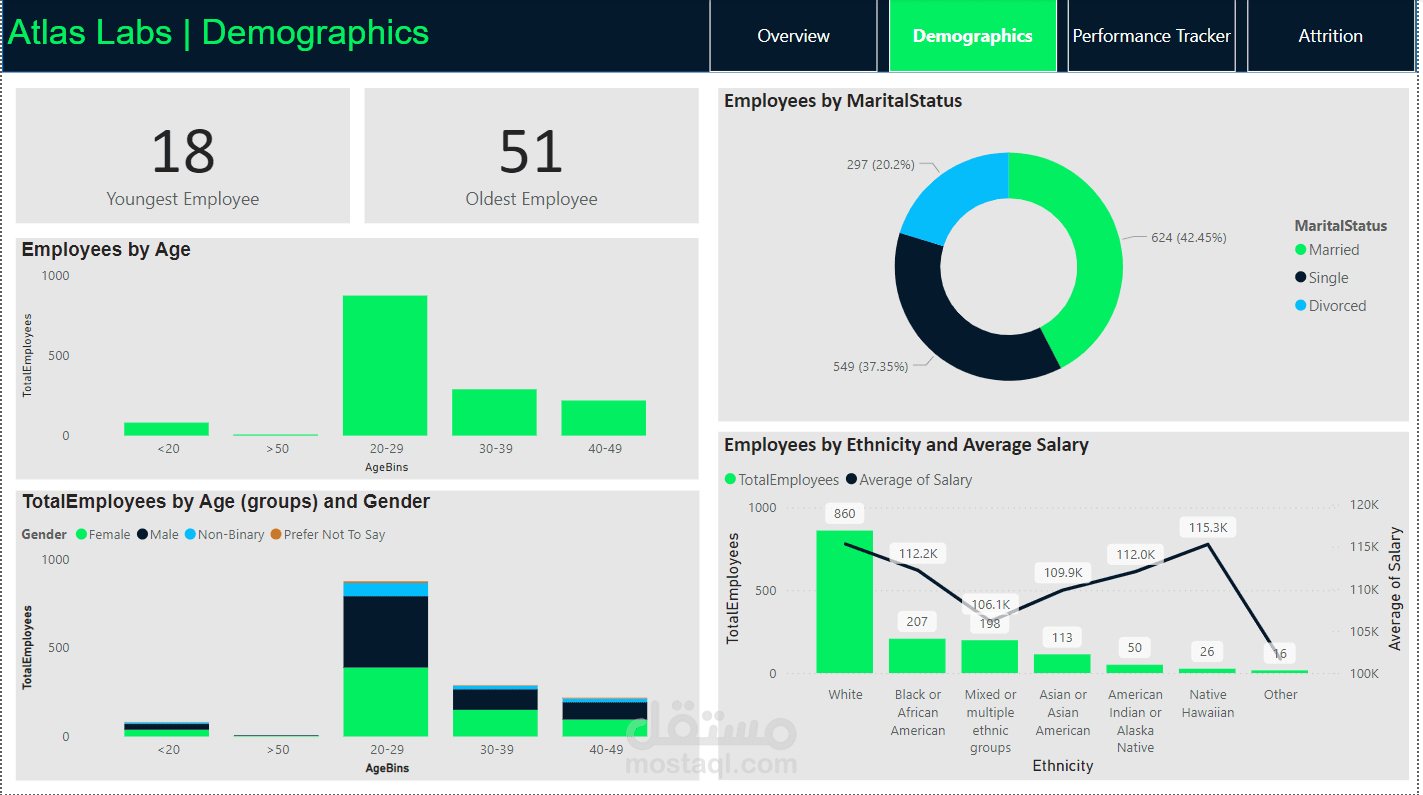This screenshot has height=795, width=1423.
Task: Select the 30-39 bar in Employees by Age
Action: [x=494, y=412]
